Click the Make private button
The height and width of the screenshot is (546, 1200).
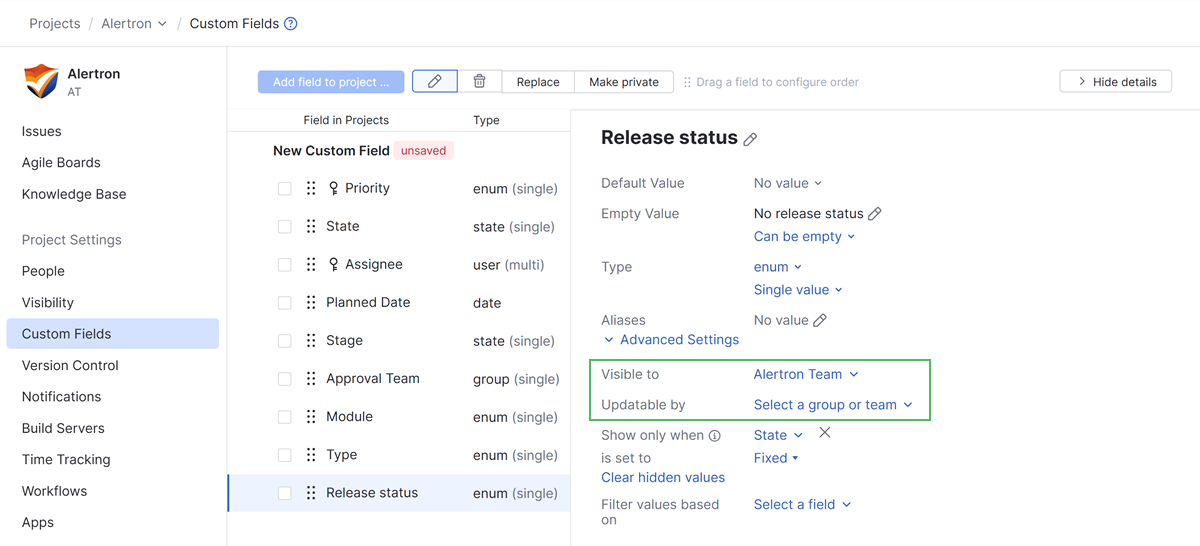[623, 82]
